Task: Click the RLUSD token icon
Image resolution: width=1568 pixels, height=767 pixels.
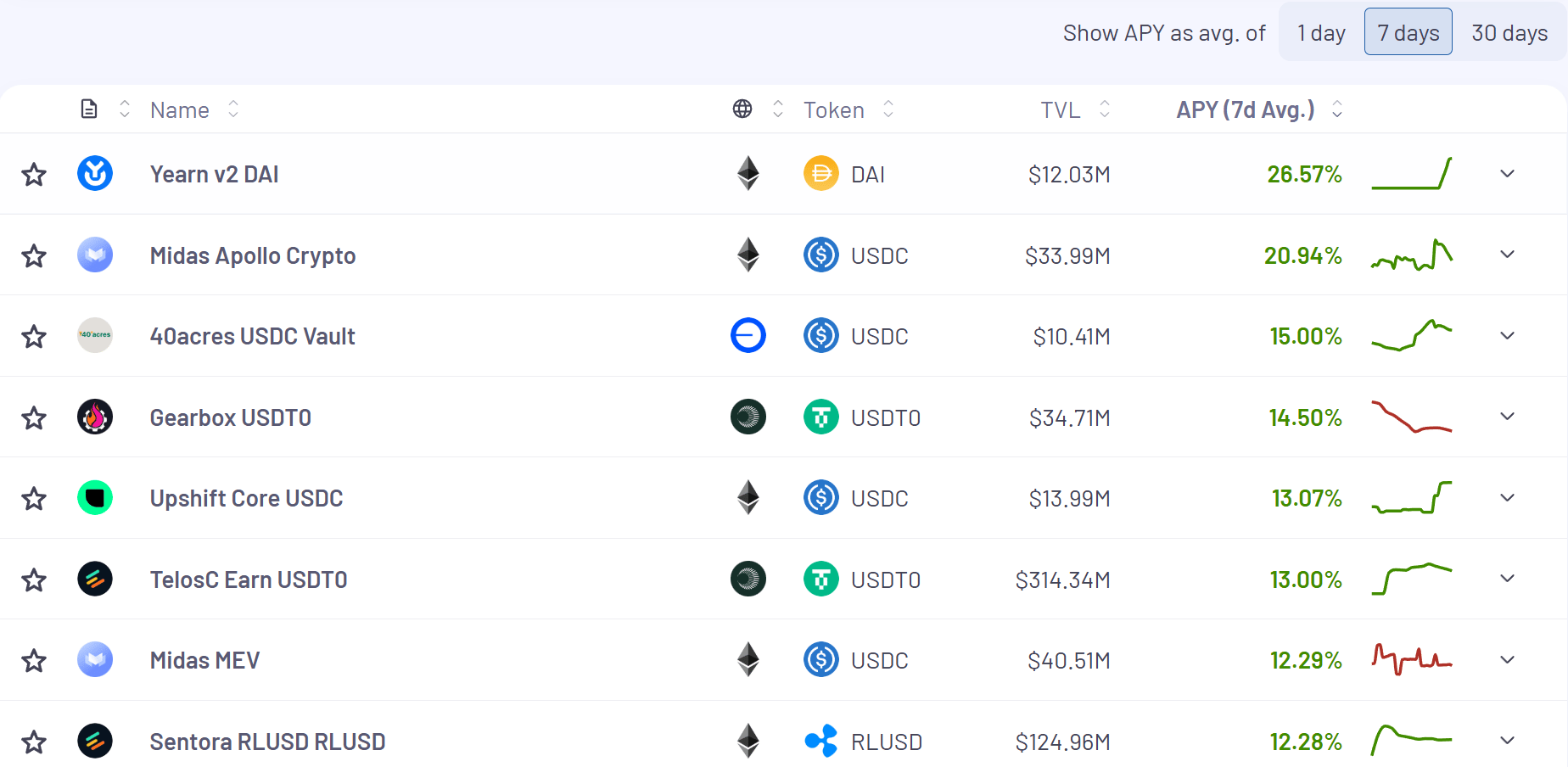Action: click(820, 742)
